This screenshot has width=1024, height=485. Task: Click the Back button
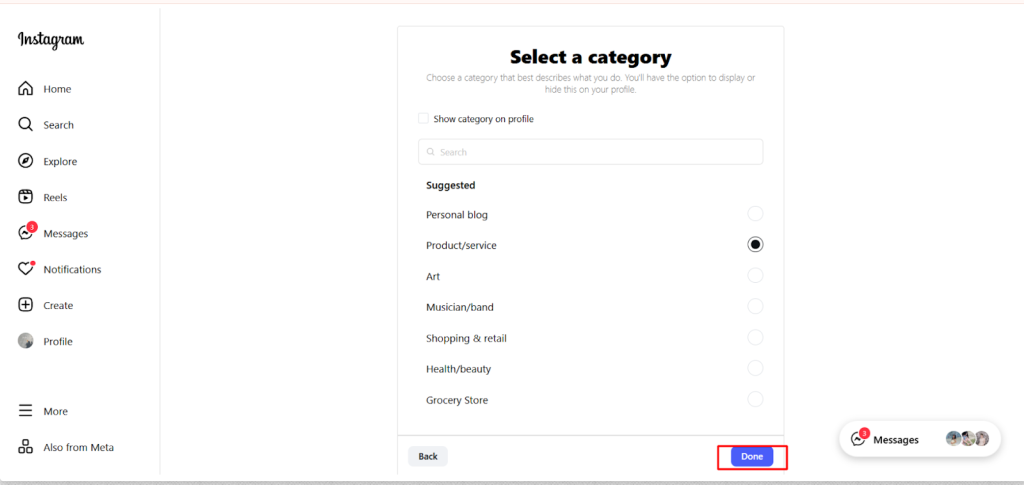point(428,457)
